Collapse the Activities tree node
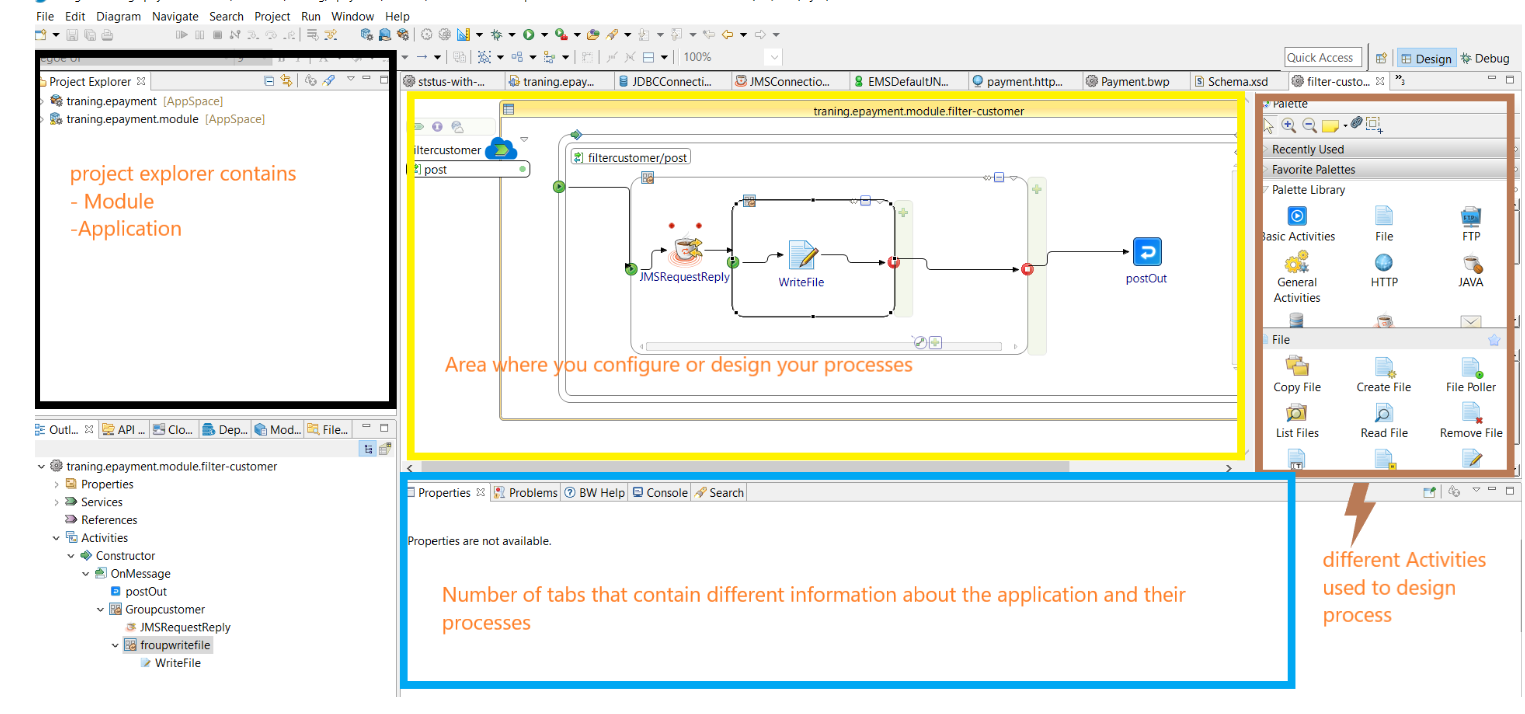 (x=56, y=537)
